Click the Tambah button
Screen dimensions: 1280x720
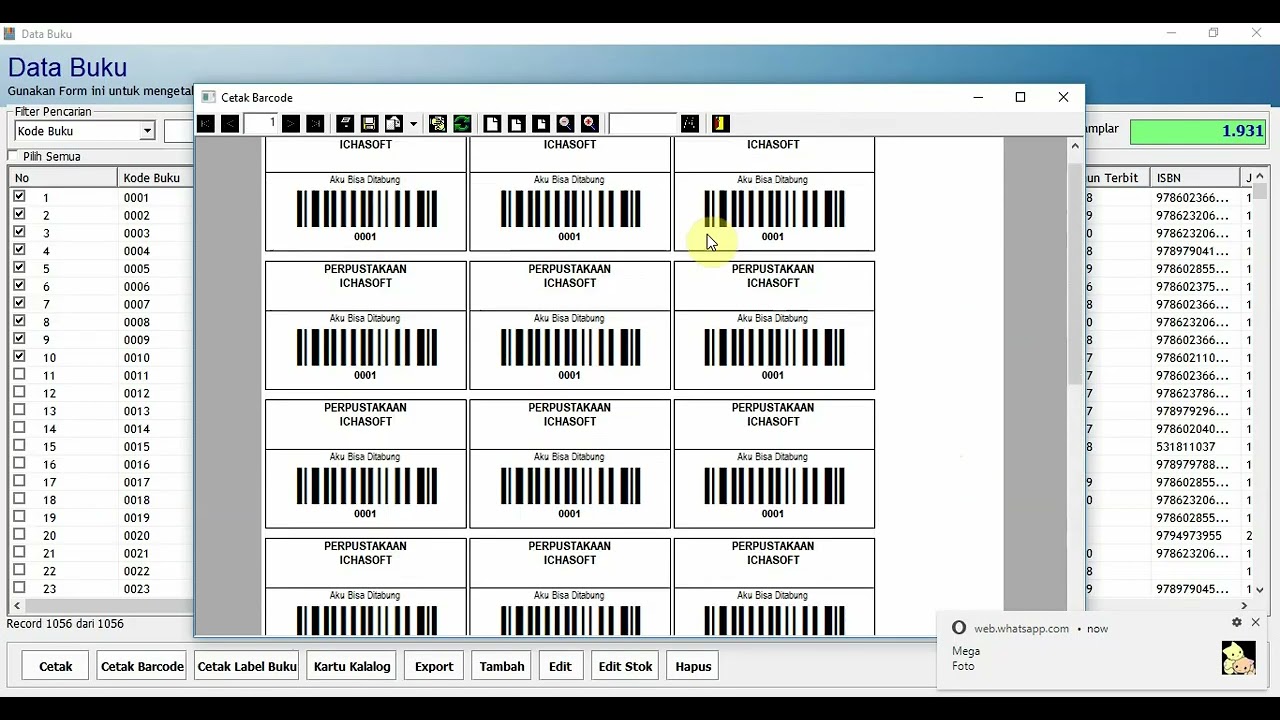point(502,666)
